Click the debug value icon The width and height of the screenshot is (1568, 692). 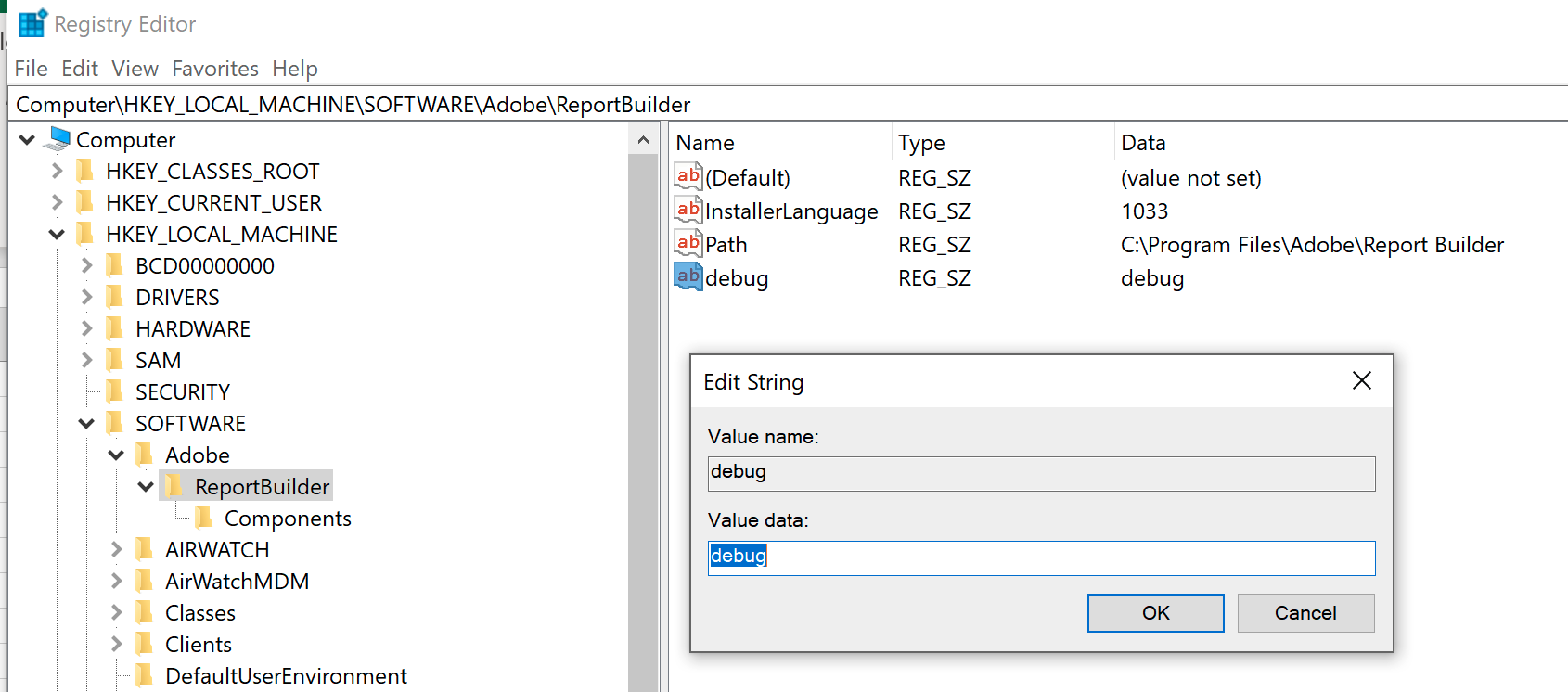coord(688,277)
